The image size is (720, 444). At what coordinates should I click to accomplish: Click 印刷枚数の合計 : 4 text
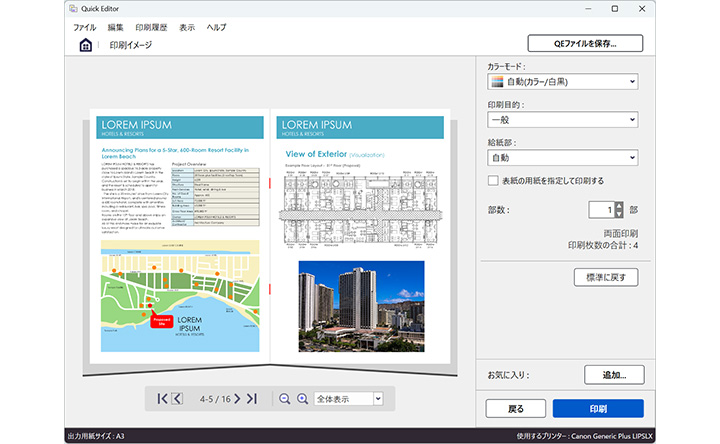(x=602, y=245)
